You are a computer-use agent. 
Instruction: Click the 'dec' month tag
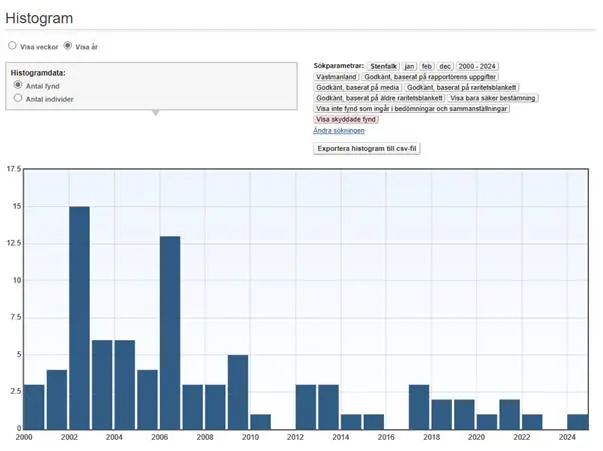tap(444, 65)
